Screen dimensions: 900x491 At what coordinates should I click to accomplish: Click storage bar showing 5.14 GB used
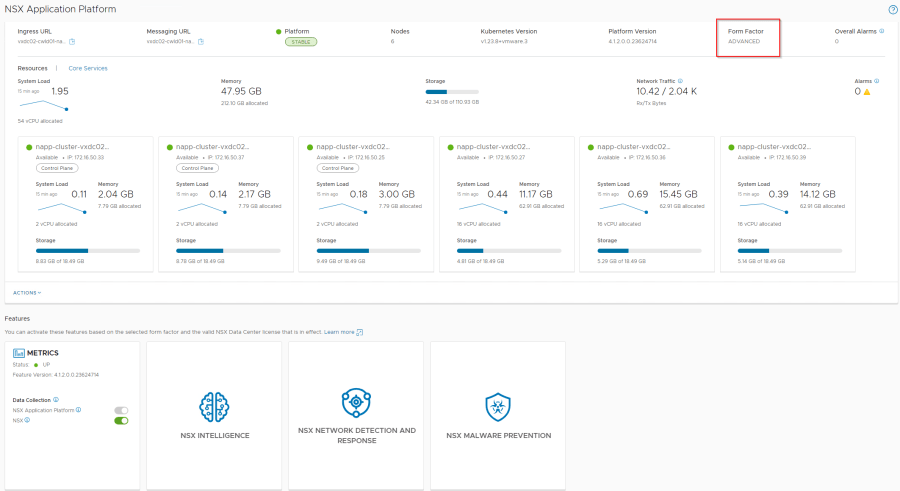pyautogui.click(x=789, y=251)
